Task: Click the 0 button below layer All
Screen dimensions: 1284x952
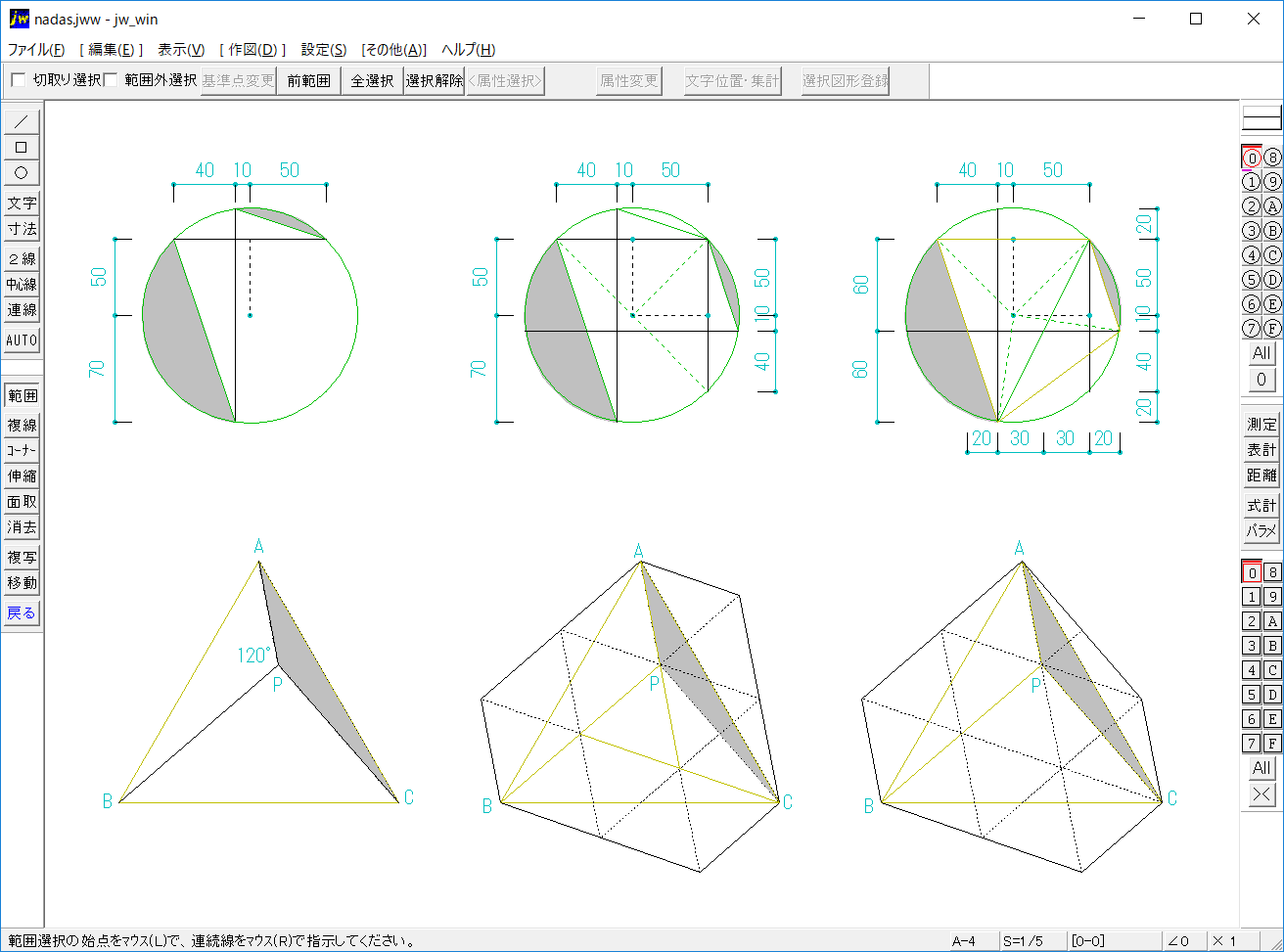Action: click(x=1261, y=379)
